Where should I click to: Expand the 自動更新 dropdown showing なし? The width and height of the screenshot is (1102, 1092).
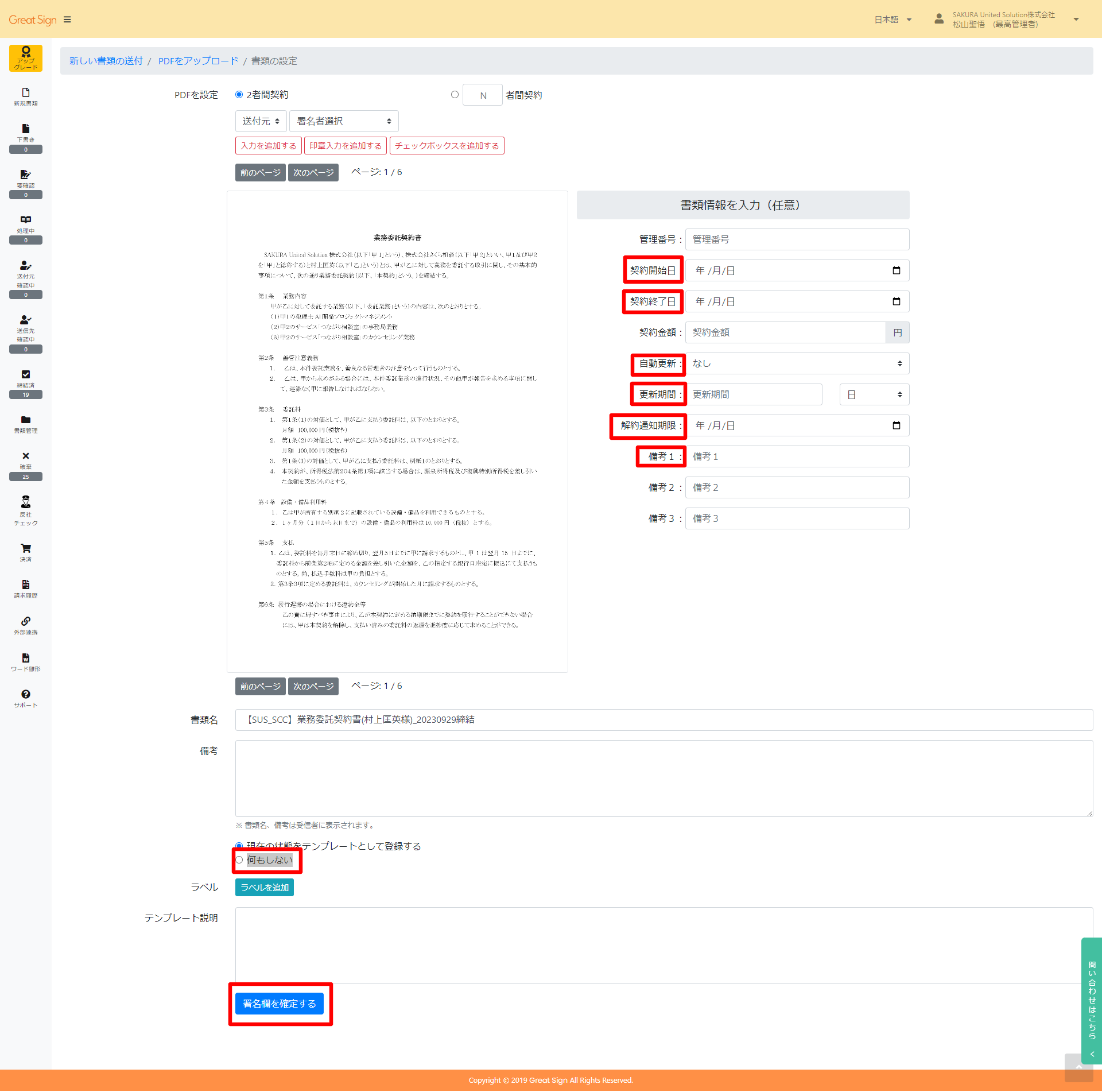(x=797, y=363)
